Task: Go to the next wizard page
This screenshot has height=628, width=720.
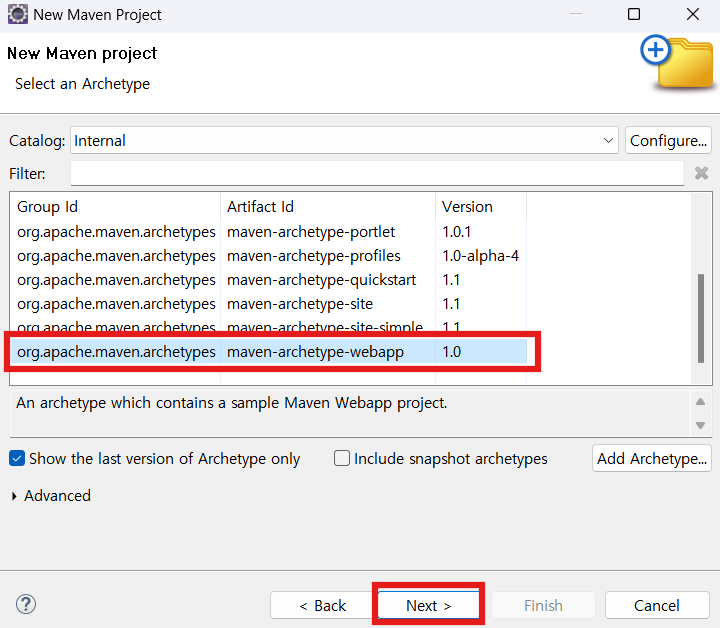Action: tap(428, 605)
